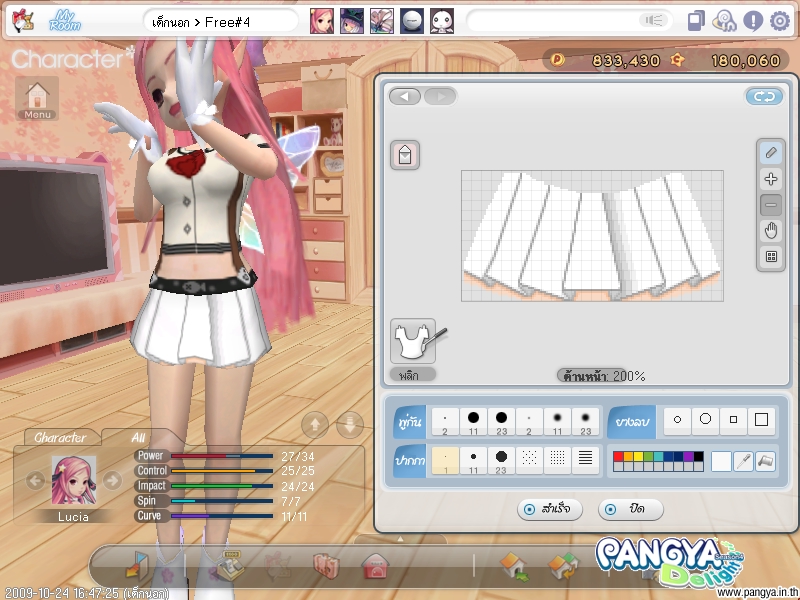Select the pen size 23 octagon
Screen dimensions: 800x600
click(502, 461)
